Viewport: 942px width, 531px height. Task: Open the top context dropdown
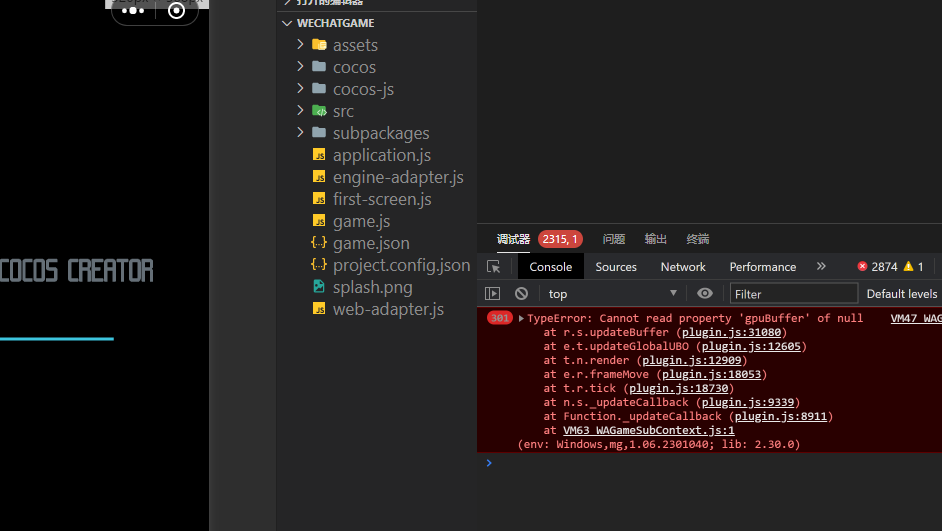(612, 293)
